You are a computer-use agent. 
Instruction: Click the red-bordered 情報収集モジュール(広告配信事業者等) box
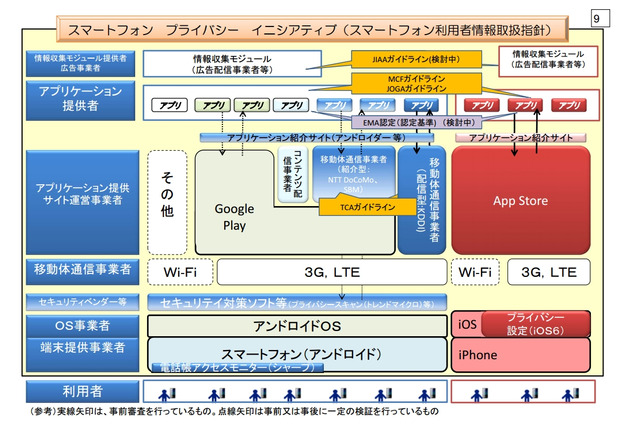pos(548,61)
